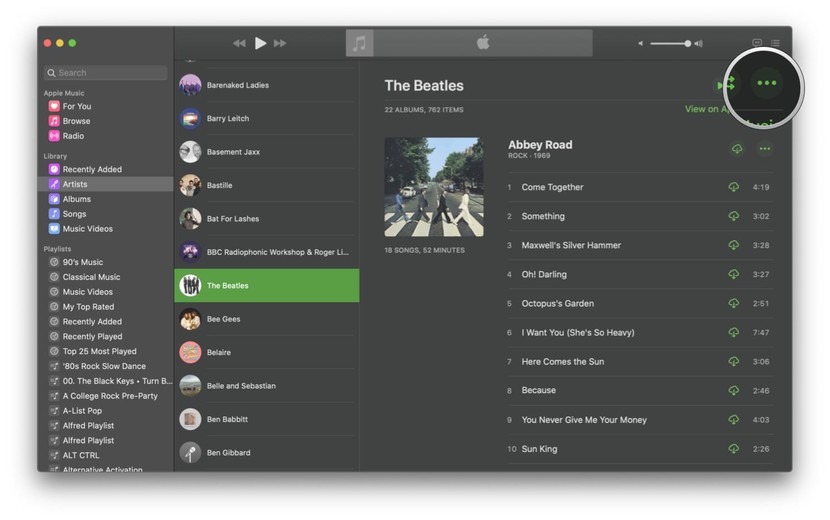Click the music note now-playing artwork
This screenshot has width=830, height=520.
(x=359, y=43)
